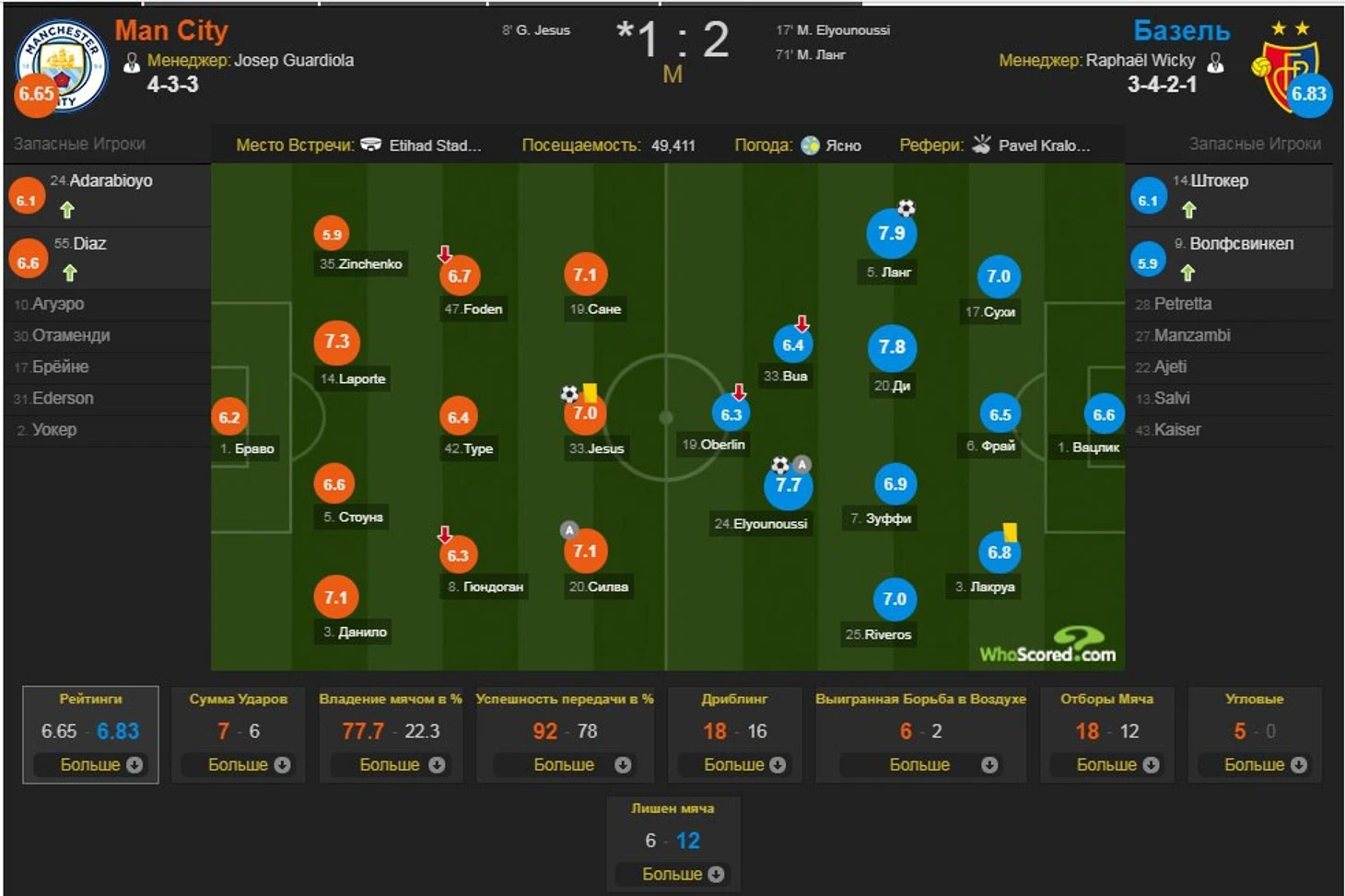Screen dimensions: 1345x896
Task: Expand Лишен мяча section with Больше
Action: pos(672,874)
